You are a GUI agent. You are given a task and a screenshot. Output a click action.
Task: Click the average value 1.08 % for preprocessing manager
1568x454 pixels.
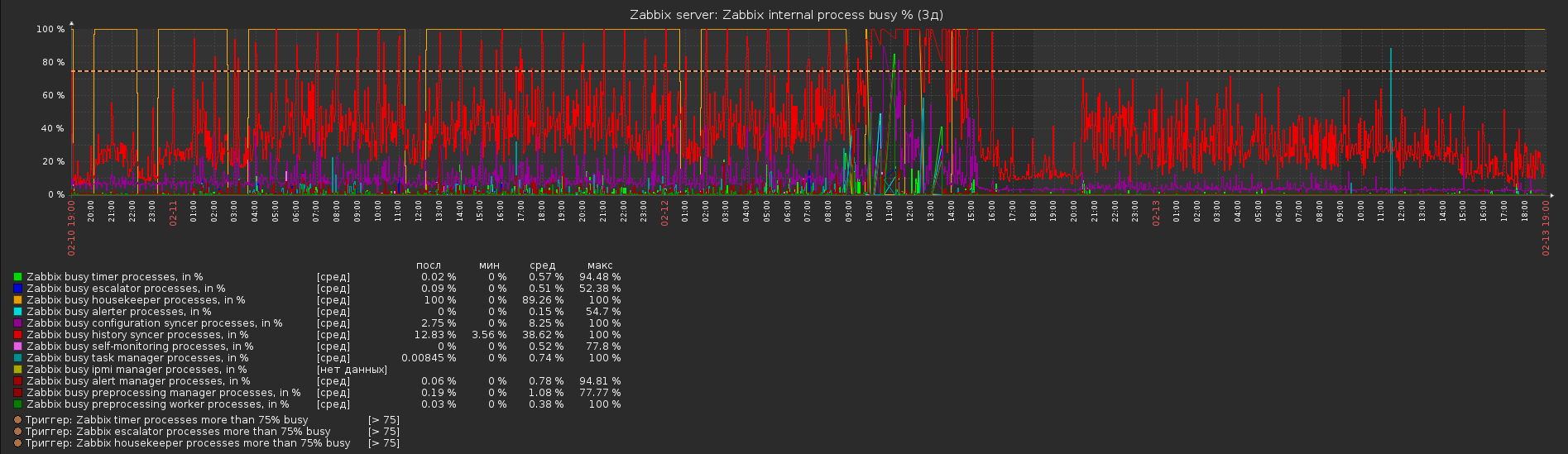546,393
